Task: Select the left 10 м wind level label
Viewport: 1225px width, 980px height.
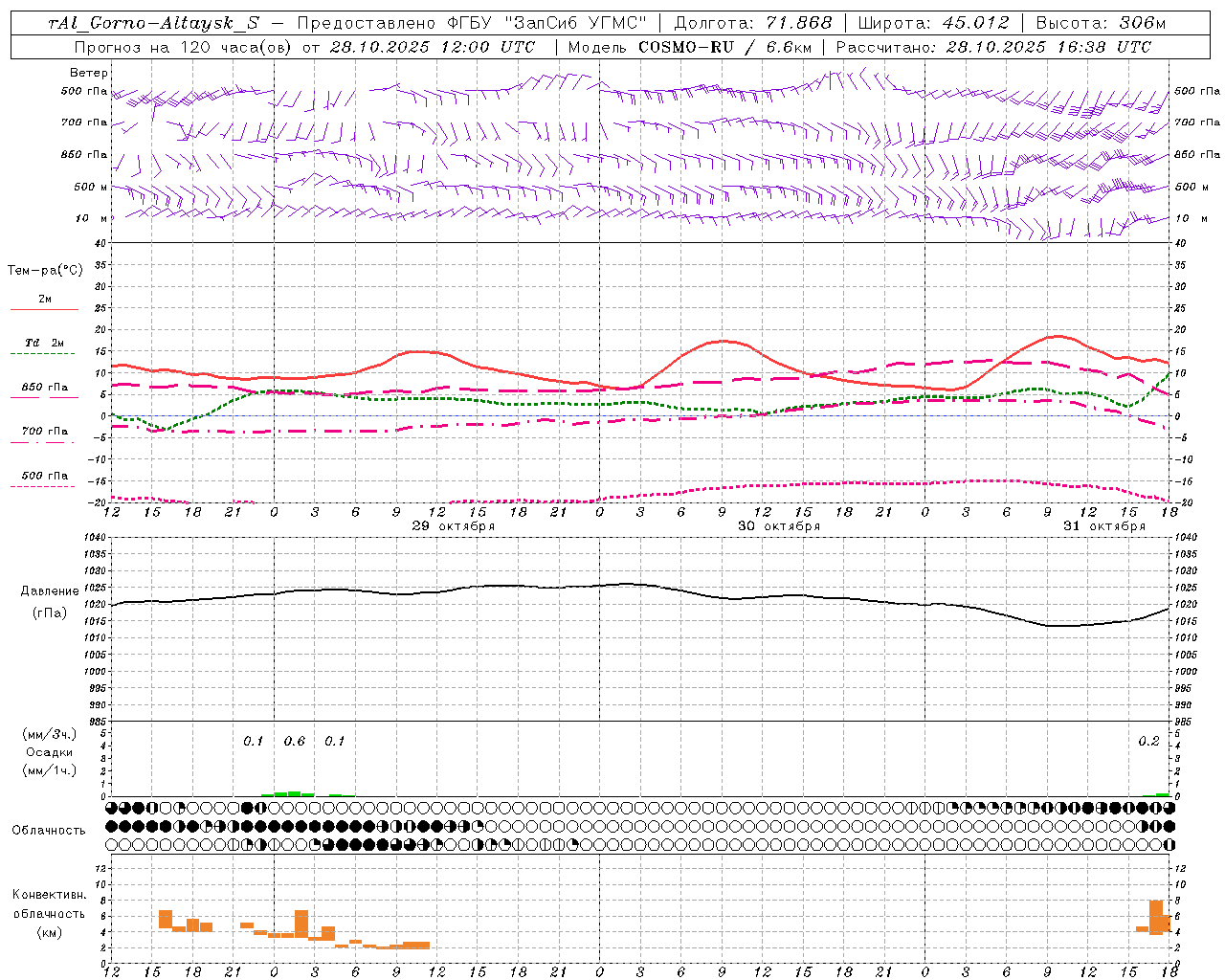Action: tap(92, 218)
